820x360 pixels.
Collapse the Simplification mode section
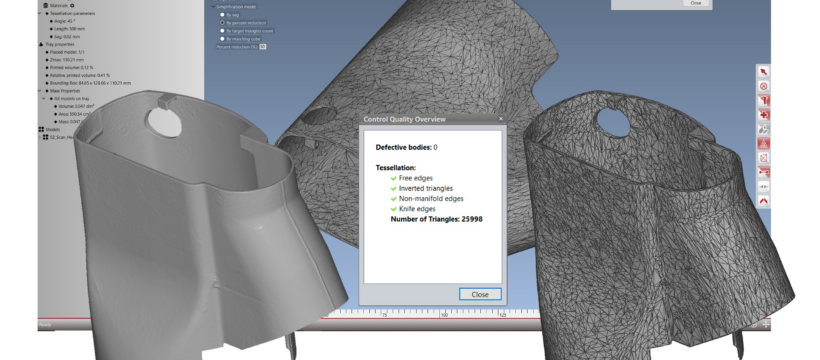pyautogui.click(x=213, y=7)
